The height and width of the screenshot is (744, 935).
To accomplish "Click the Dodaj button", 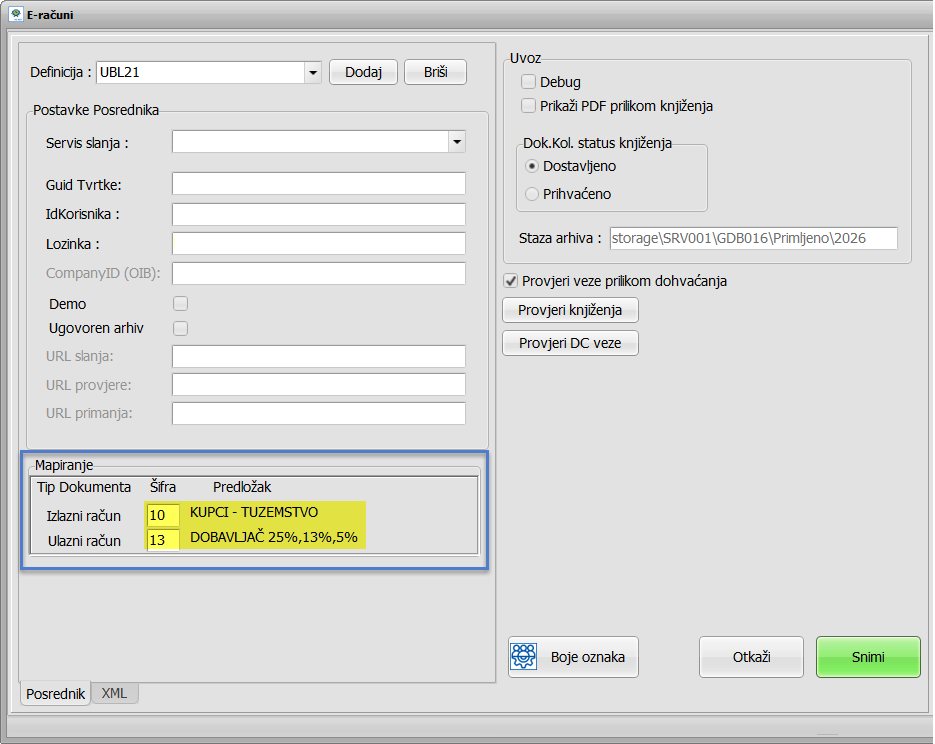I will click(363, 72).
